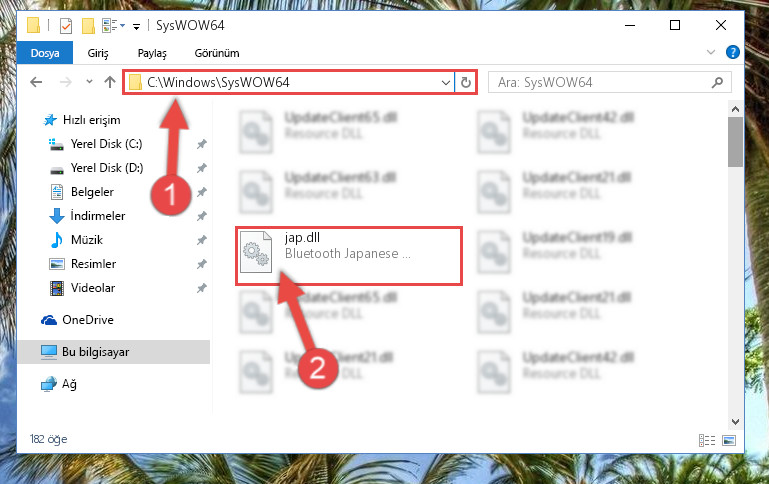Viewport: 769px width, 484px height.
Task: Switch to large icons view layout
Action: click(729, 440)
